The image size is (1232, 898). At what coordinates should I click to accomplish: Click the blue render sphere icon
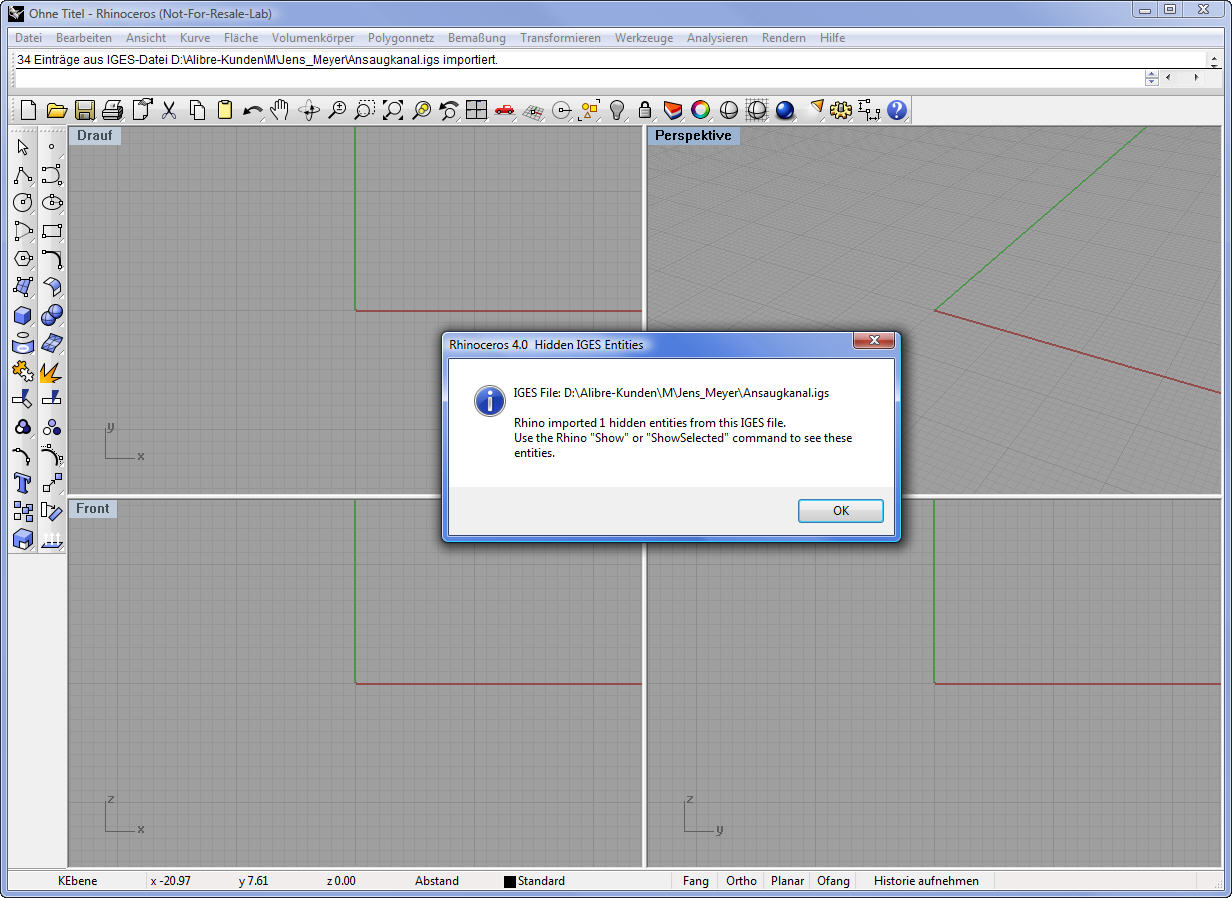785,110
